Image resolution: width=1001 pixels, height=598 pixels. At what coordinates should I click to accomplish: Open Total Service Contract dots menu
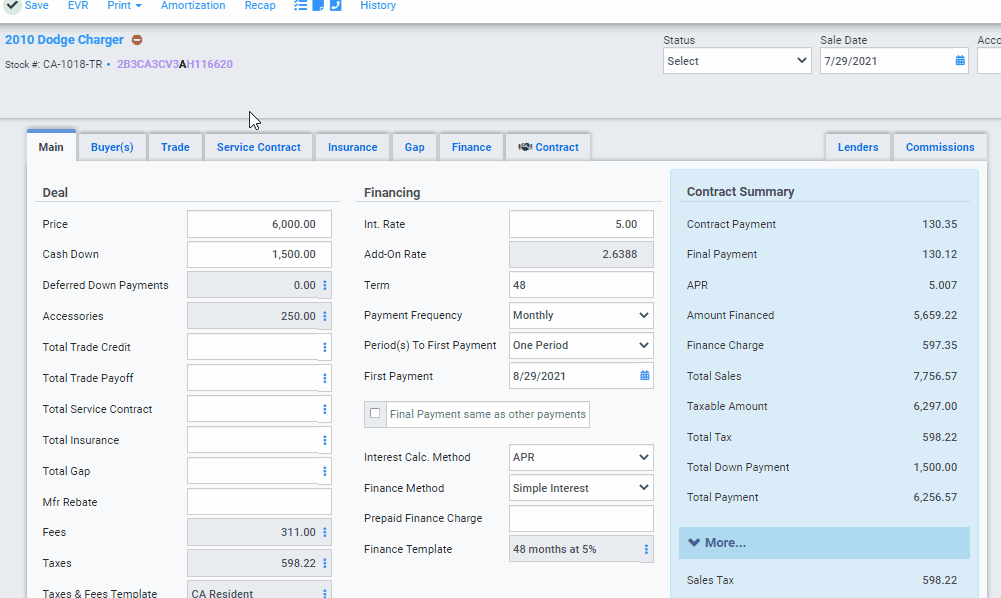click(x=325, y=409)
